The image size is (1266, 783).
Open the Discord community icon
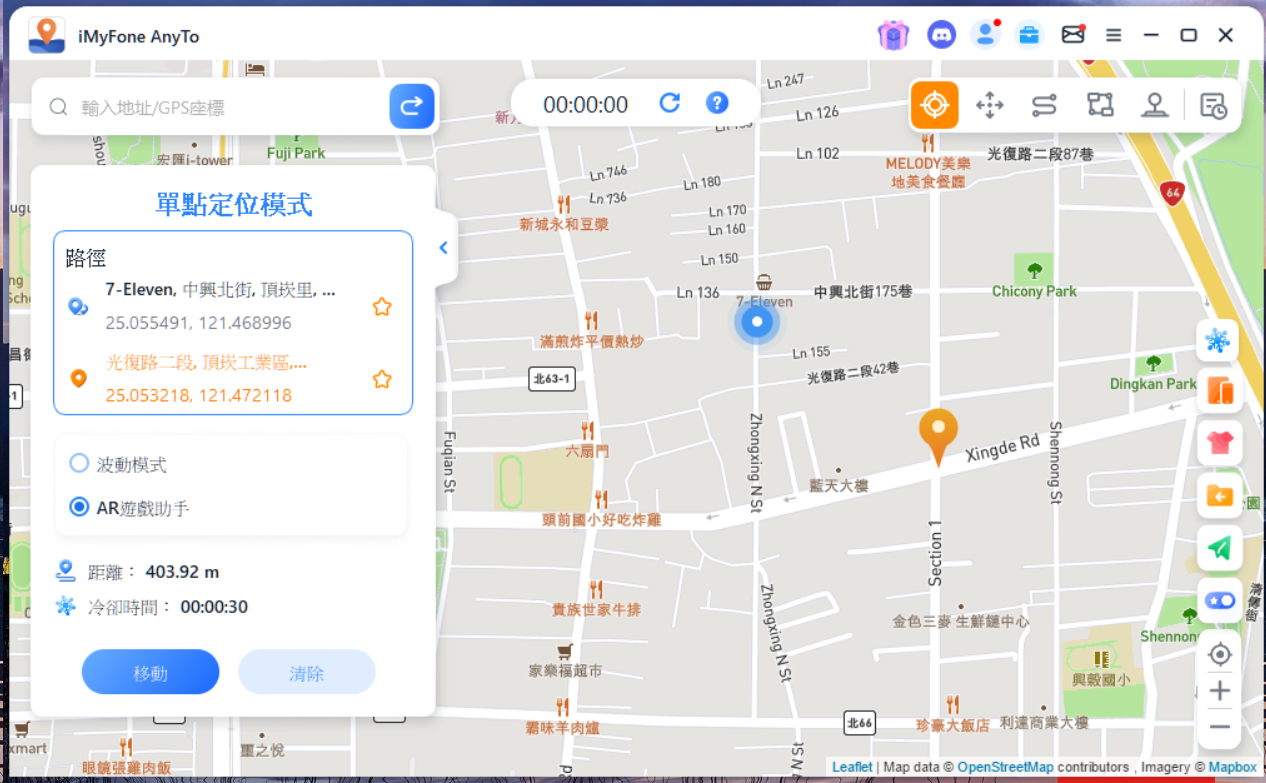(941, 35)
